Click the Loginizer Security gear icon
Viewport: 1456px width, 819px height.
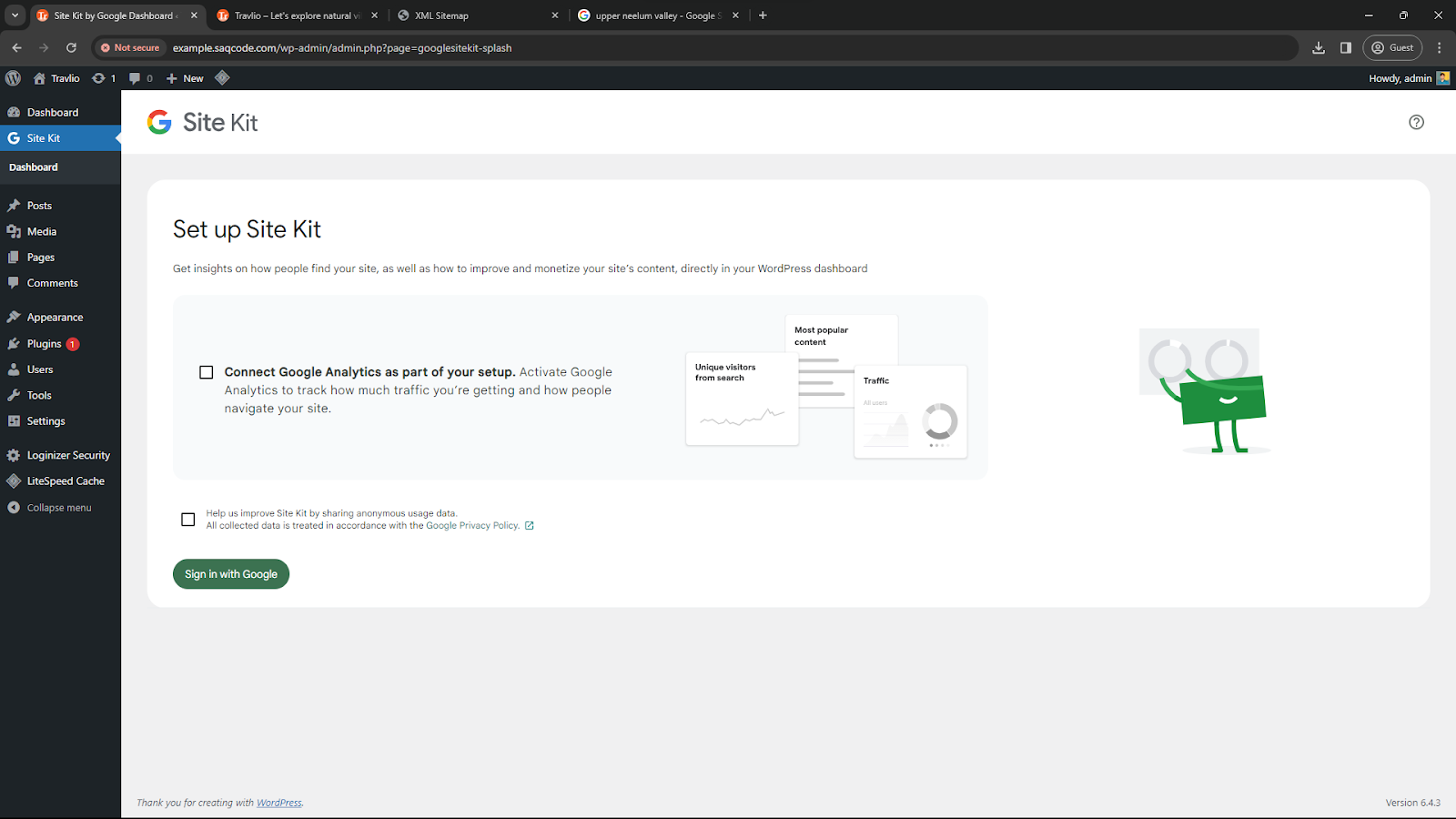tap(14, 455)
